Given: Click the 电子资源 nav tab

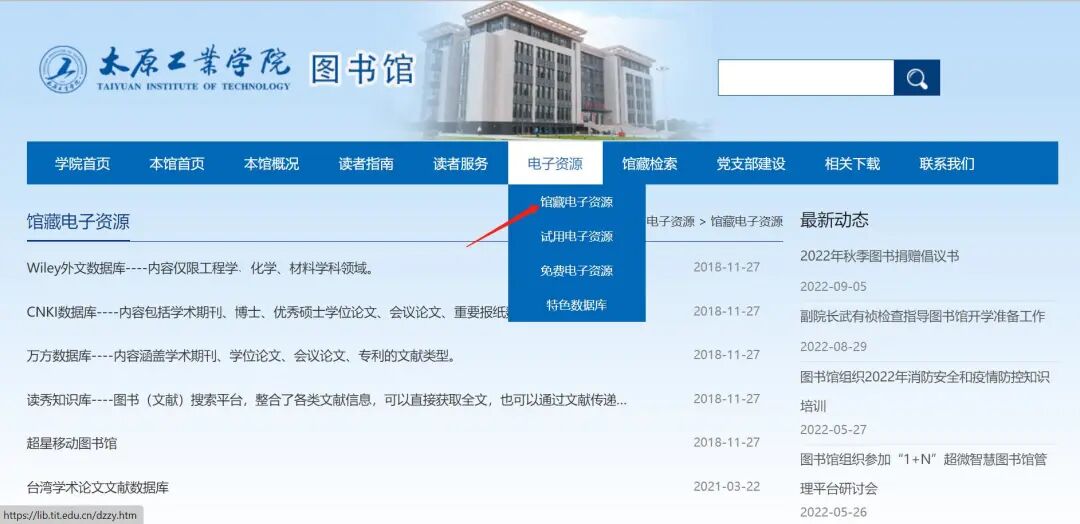Looking at the screenshot, I should pos(555,164).
